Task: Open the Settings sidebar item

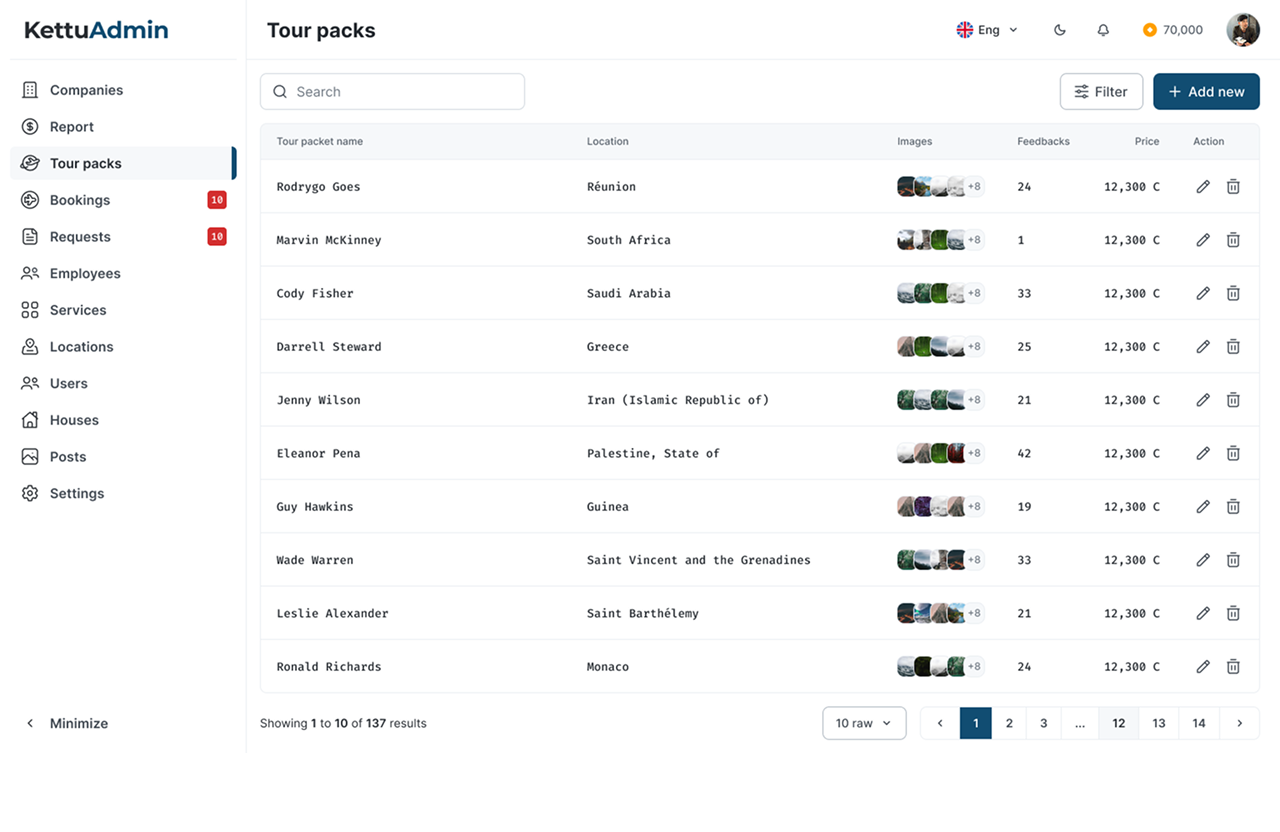Action: pos(77,493)
